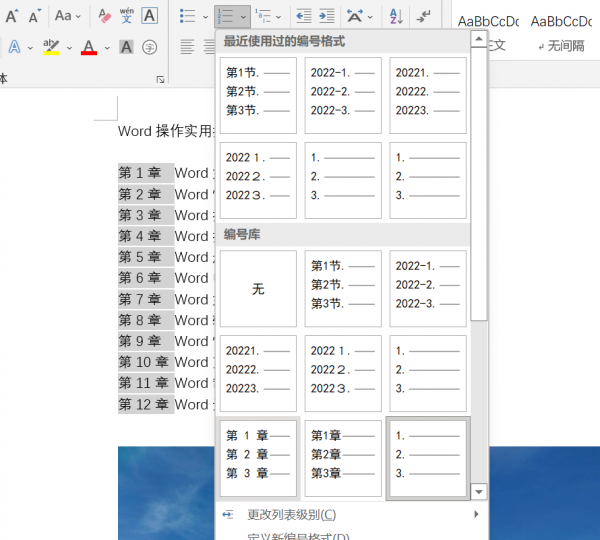Apply character border with boxed A icon

pos(150,16)
